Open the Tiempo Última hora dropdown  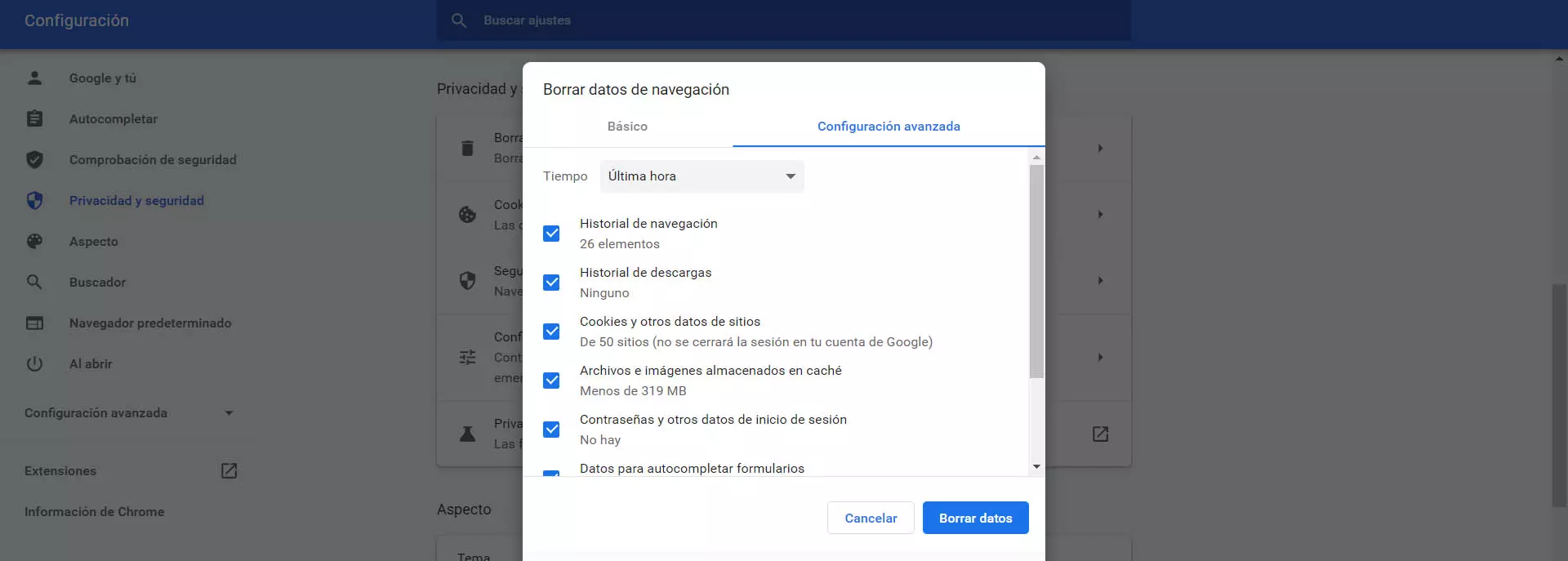click(702, 176)
